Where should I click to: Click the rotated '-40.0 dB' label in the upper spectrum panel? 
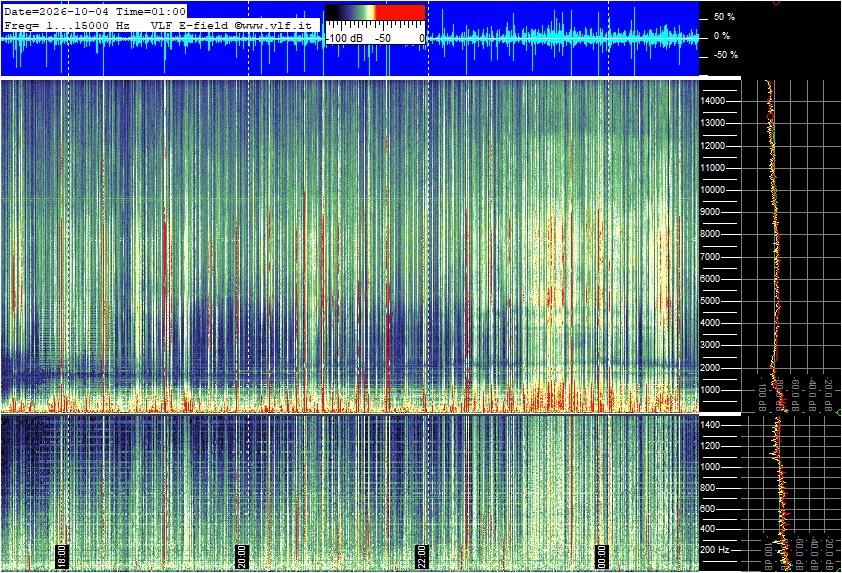tap(814, 392)
